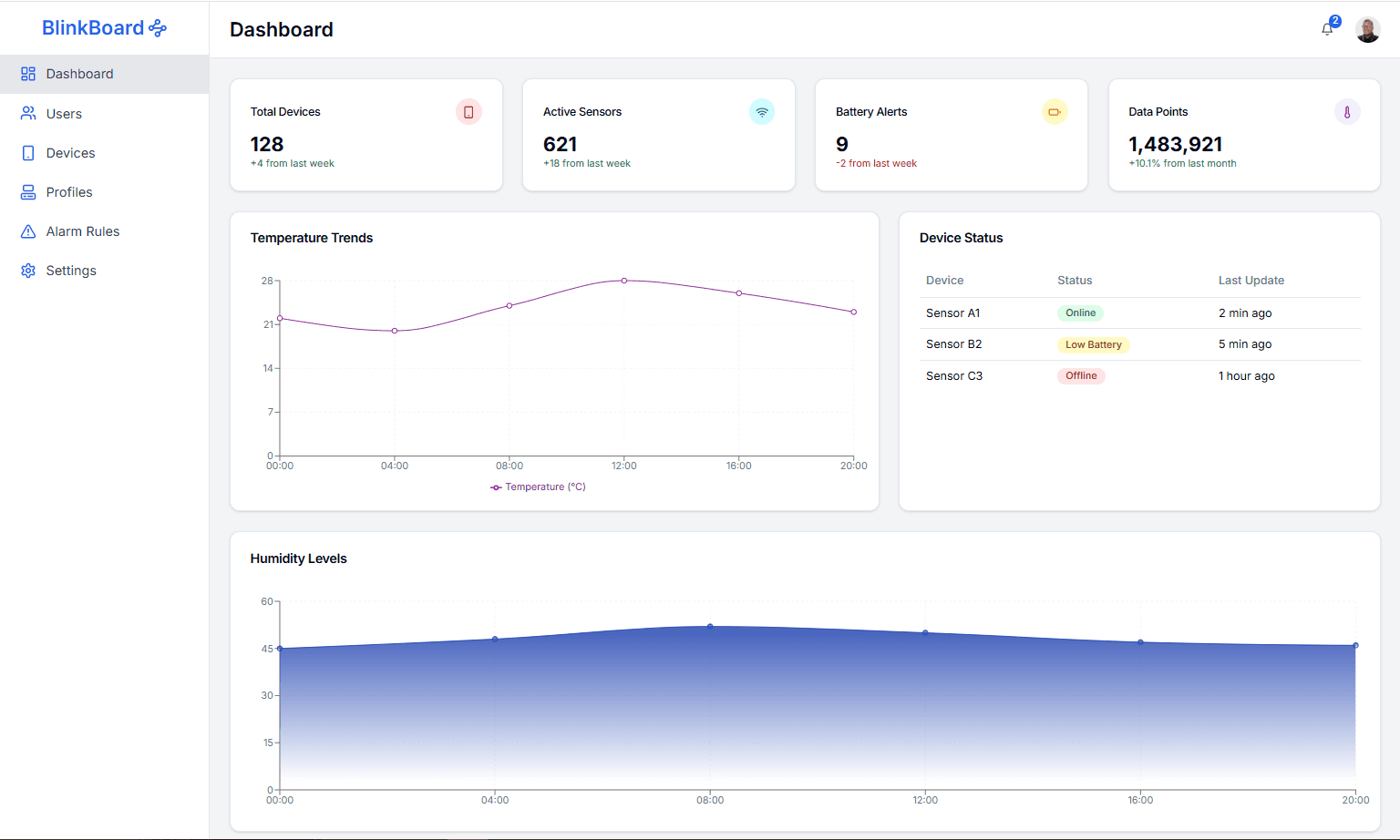Select the Offline status badge for Sensor C3
1400x840 pixels.
tap(1081, 375)
